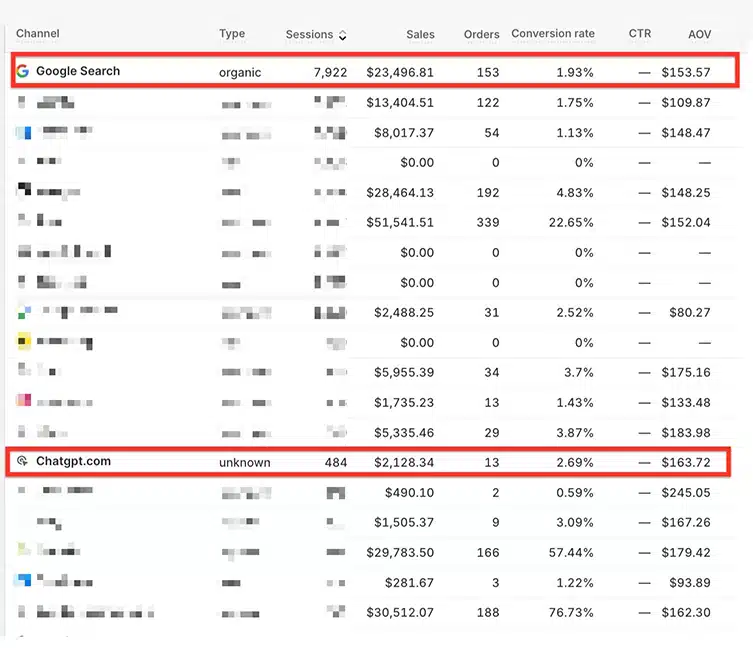Open the Google Search channel link

(78, 72)
